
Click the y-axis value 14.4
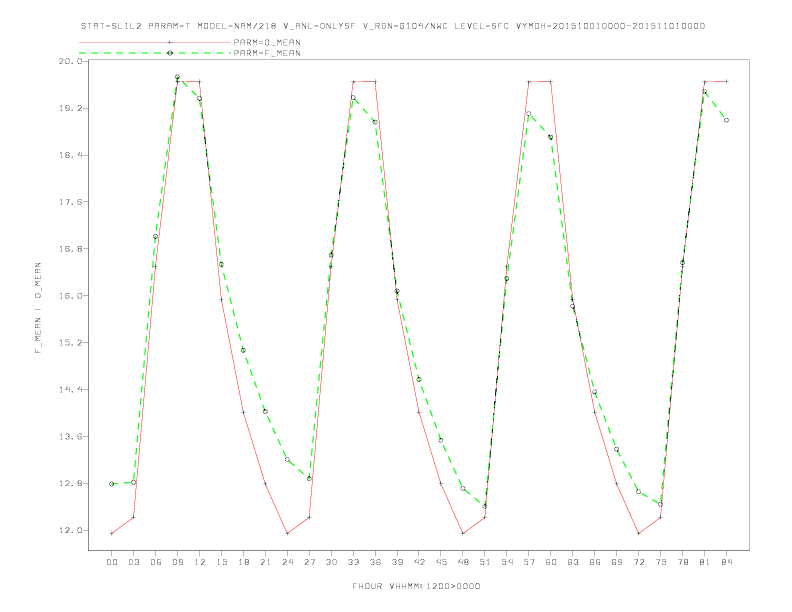(x=70, y=390)
